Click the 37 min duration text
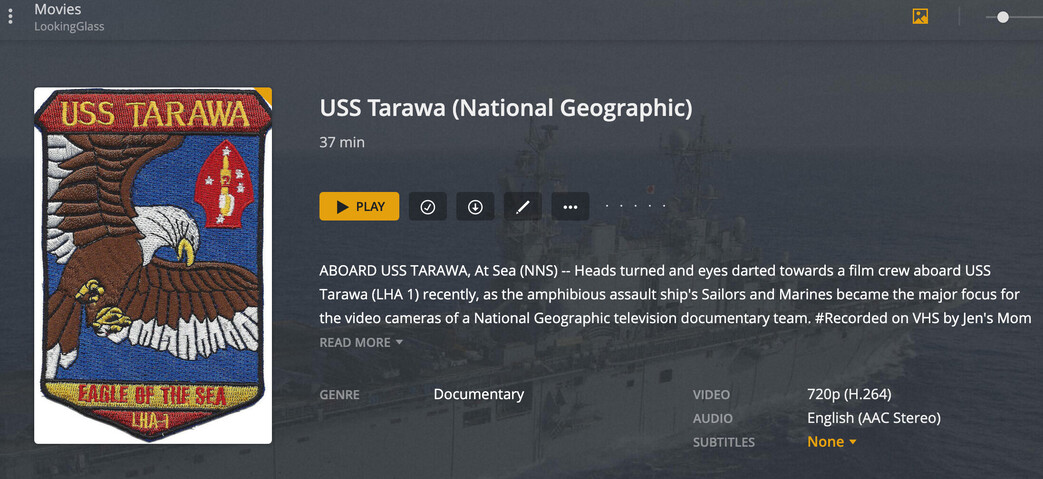Image resolution: width=1043 pixels, height=479 pixels. (342, 142)
